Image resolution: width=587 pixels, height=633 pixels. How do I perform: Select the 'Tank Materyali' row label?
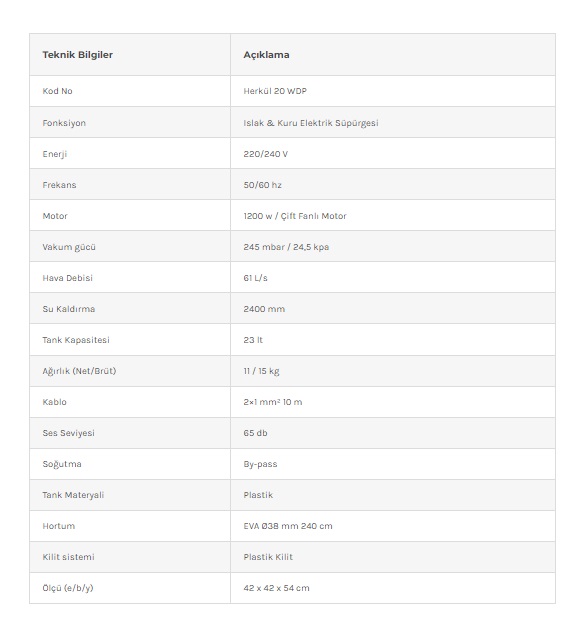coord(73,495)
